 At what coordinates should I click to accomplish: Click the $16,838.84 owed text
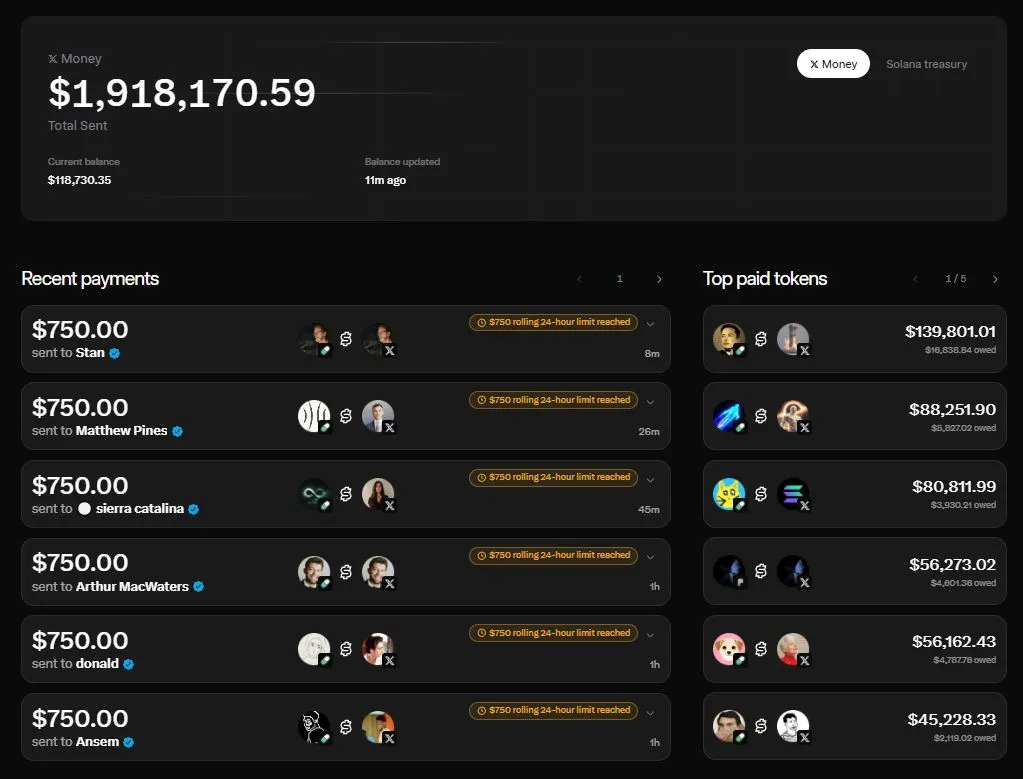tap(960, 350)
